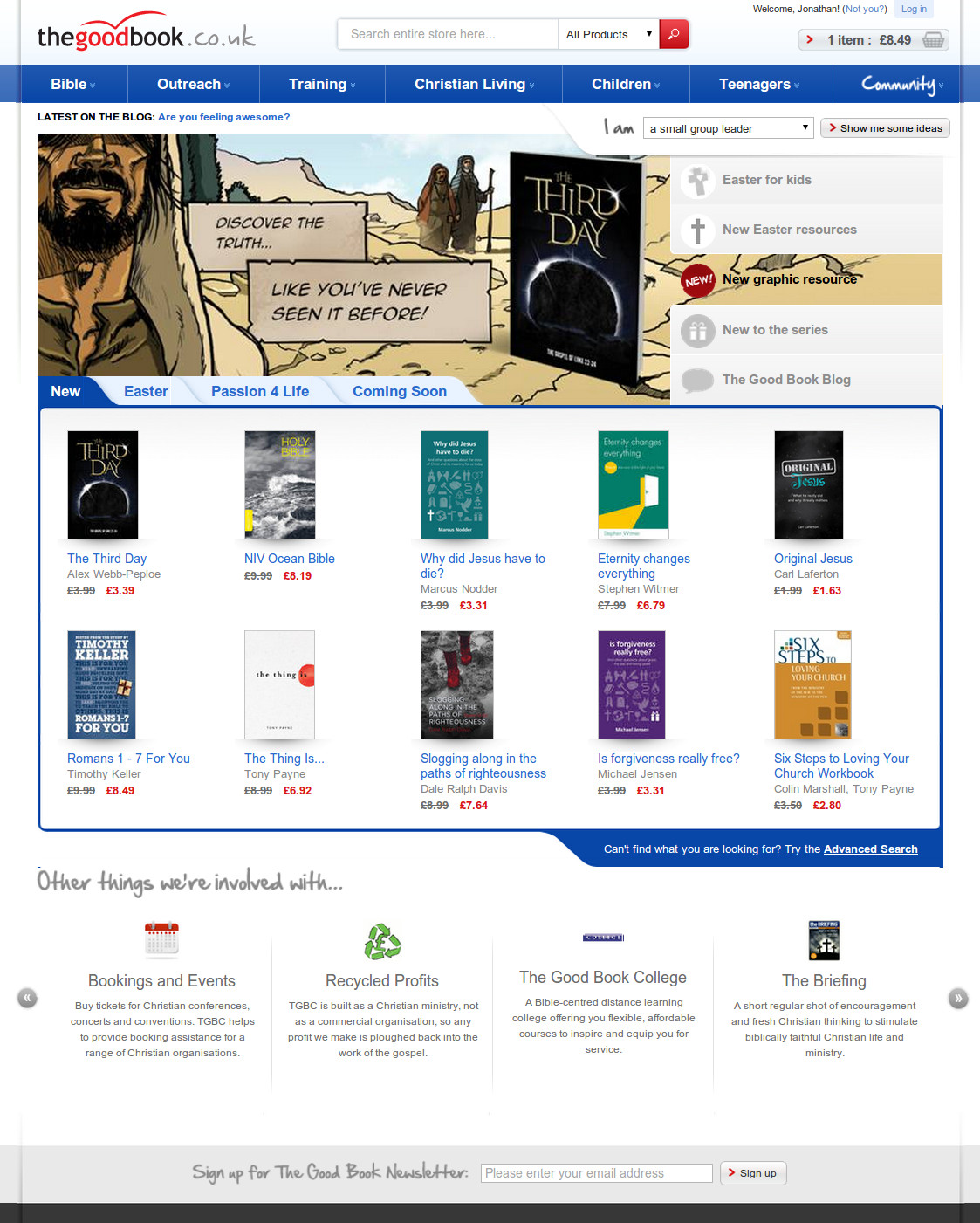Advance carousel with the right arrow
Screen dimensions: 980x1223
coord(958,998)
